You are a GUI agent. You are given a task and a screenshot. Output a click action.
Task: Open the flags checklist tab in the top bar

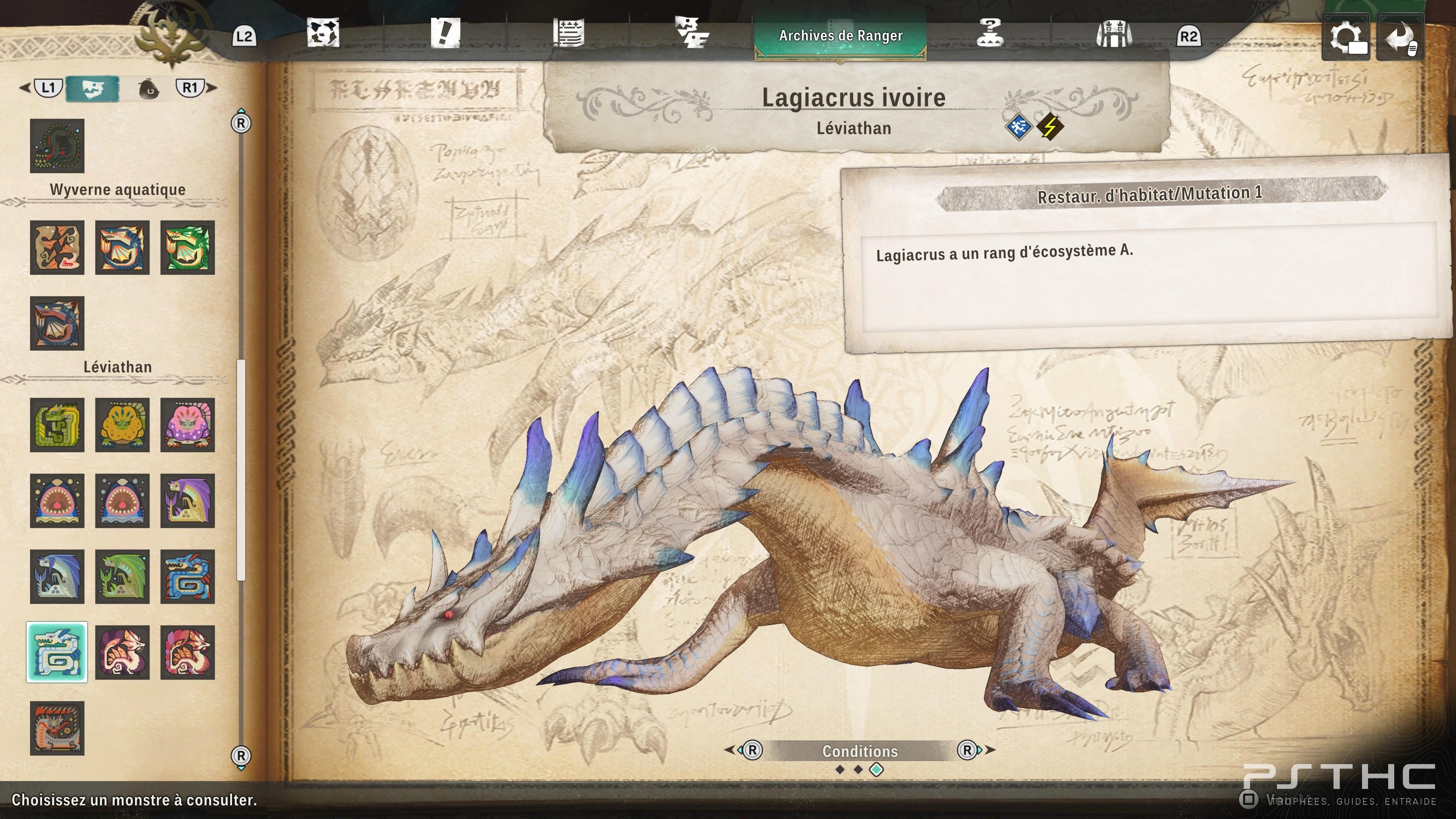tap(692, 33)
